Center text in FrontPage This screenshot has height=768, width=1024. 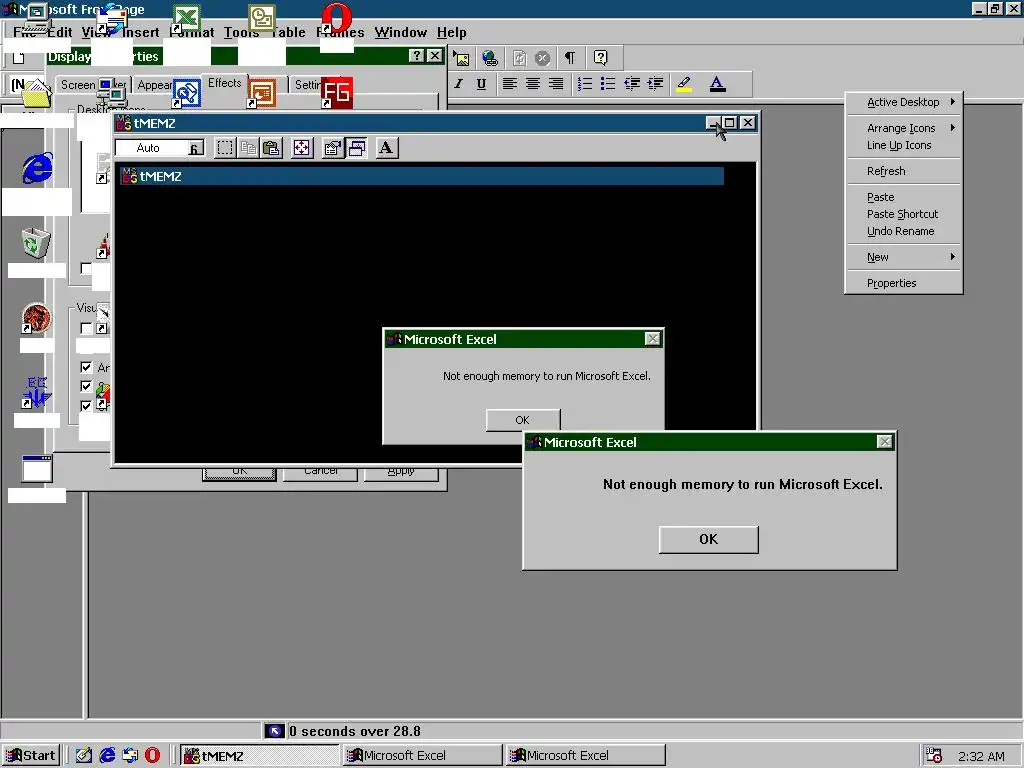[x=533, y=84]
